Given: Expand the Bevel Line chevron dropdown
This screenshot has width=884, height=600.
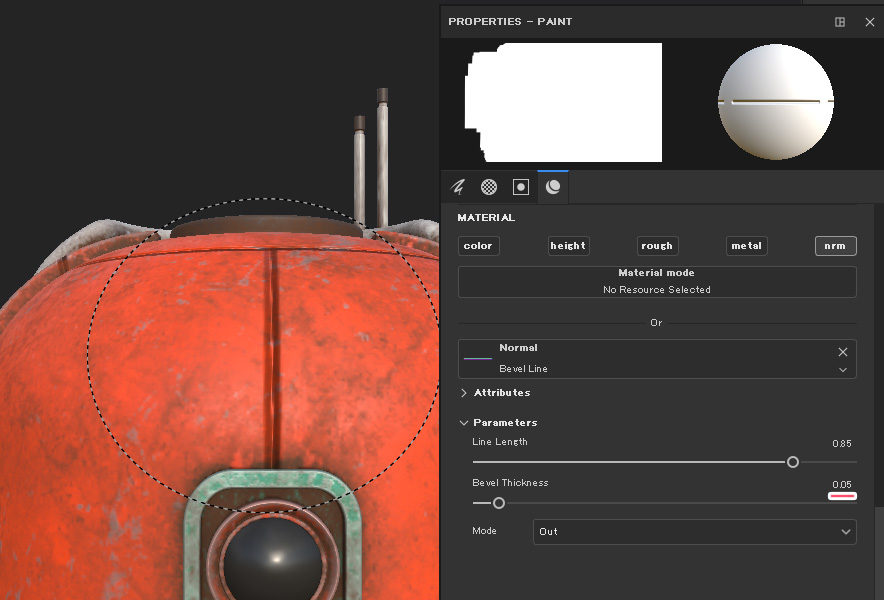Looking at the screenshot, I should click(843, 370).
